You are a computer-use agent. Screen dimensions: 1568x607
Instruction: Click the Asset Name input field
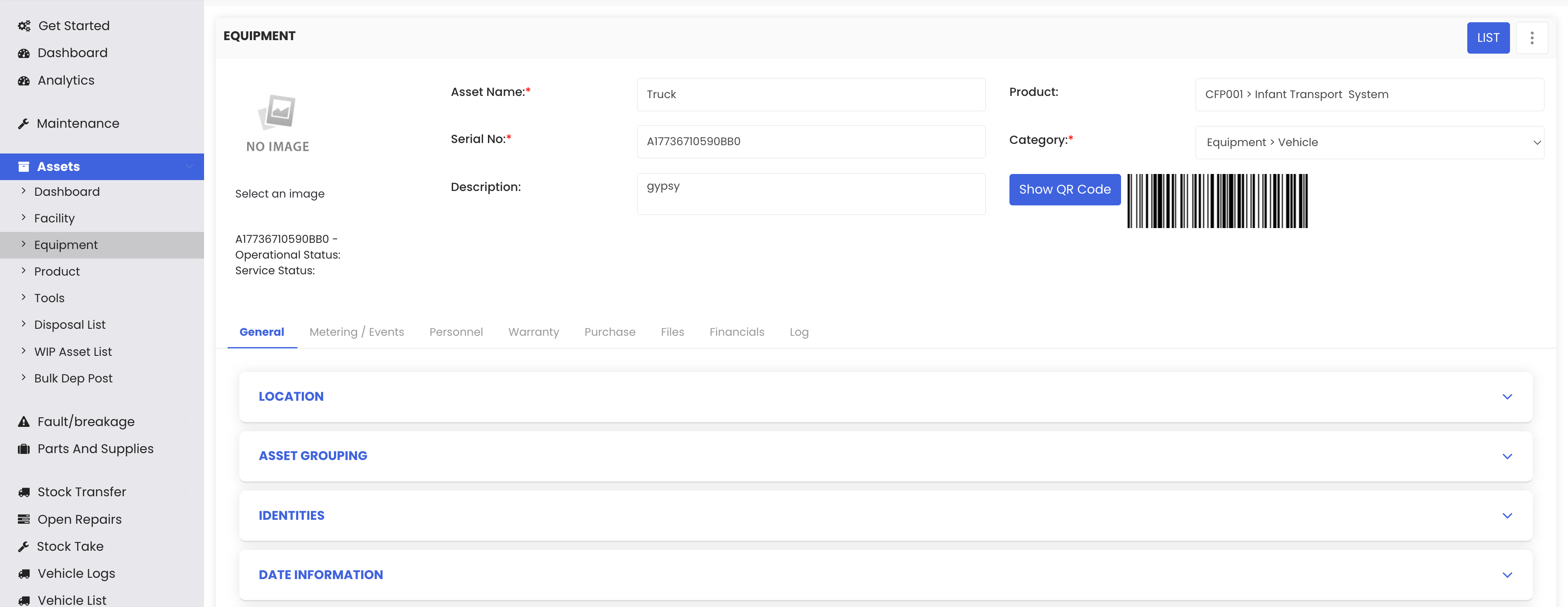tap(810, 94)
